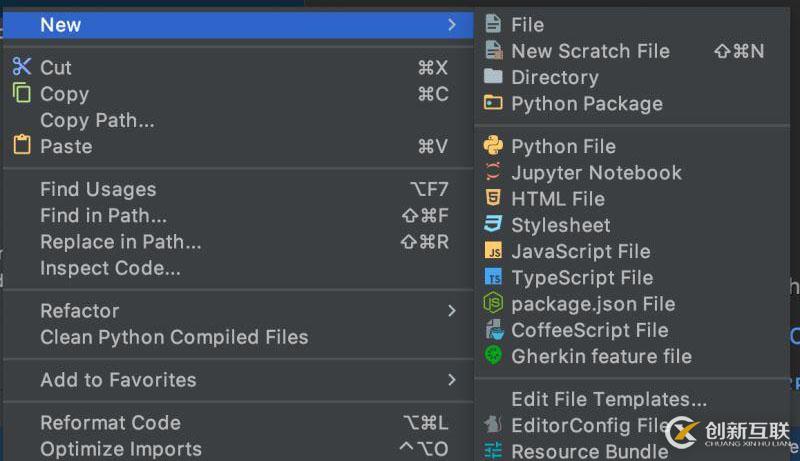
Task: Create a new Python Package
Action: 586,103
